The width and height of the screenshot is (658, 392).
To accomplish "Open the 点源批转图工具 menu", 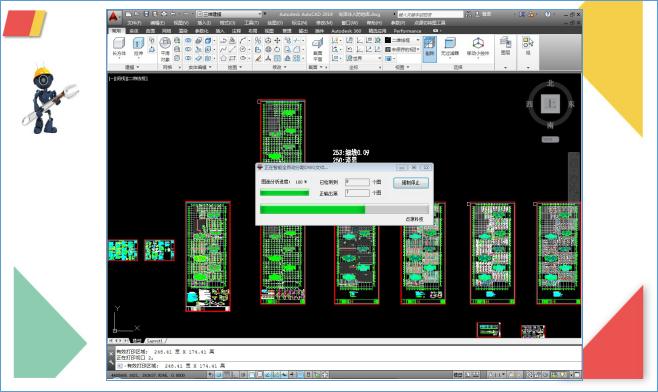I will (x=429, y=23).
